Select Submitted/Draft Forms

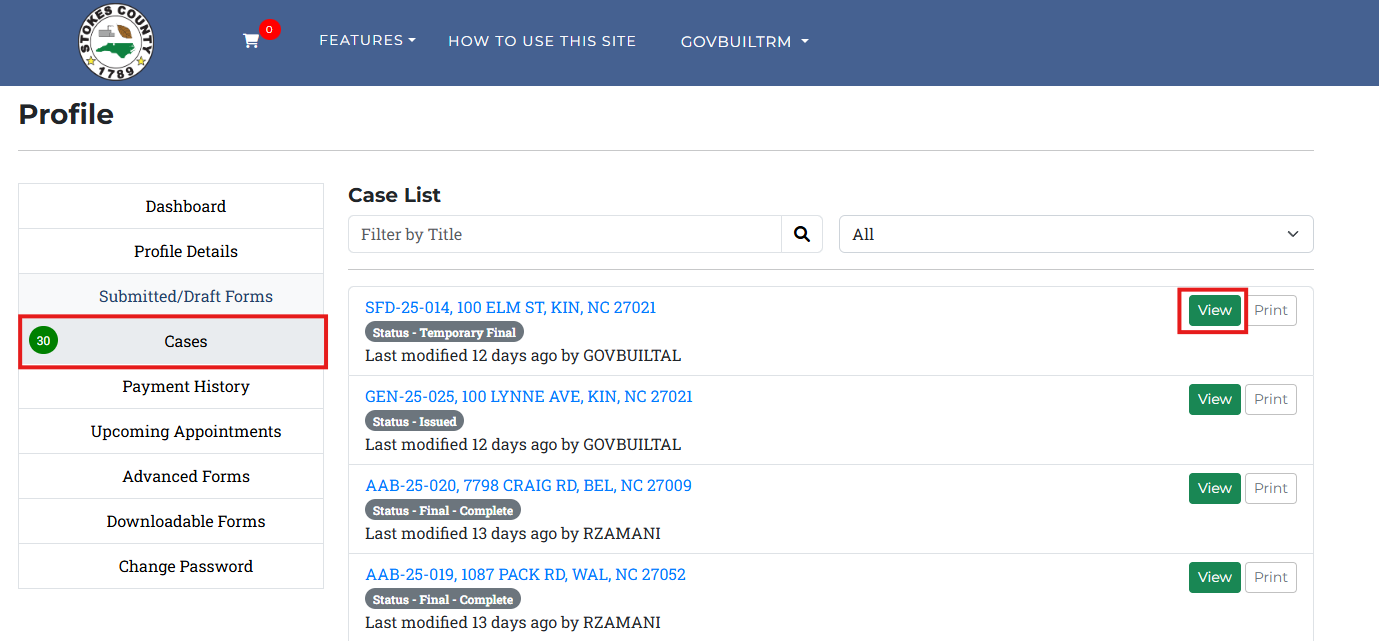[x=171, y=296]
